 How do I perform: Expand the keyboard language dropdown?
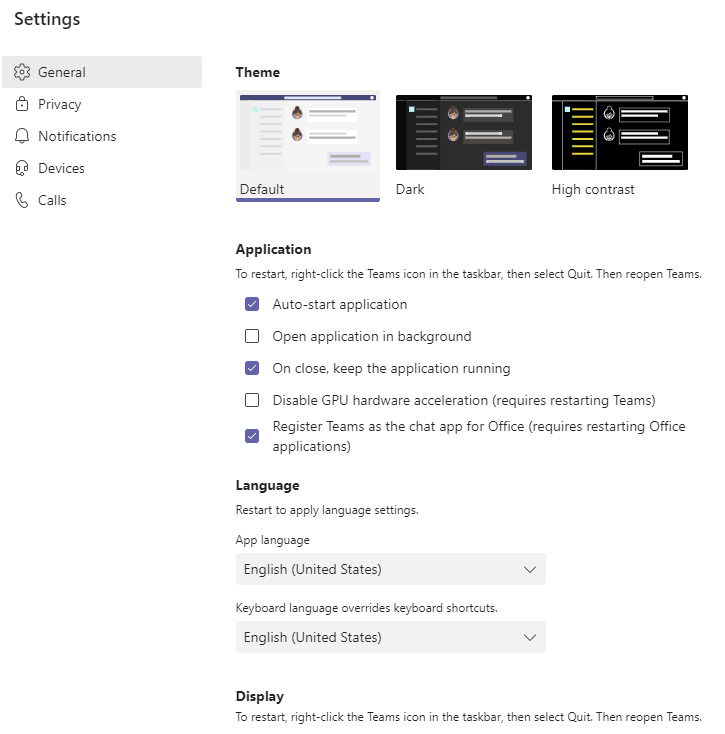coord(391,637)
